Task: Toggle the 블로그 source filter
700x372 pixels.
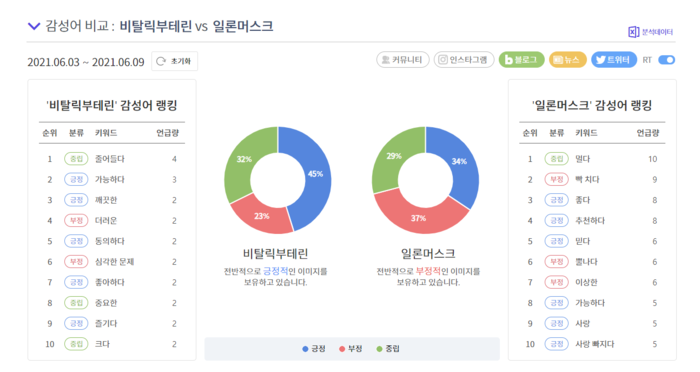Action: pyautogui.click(x=521, y=60)
